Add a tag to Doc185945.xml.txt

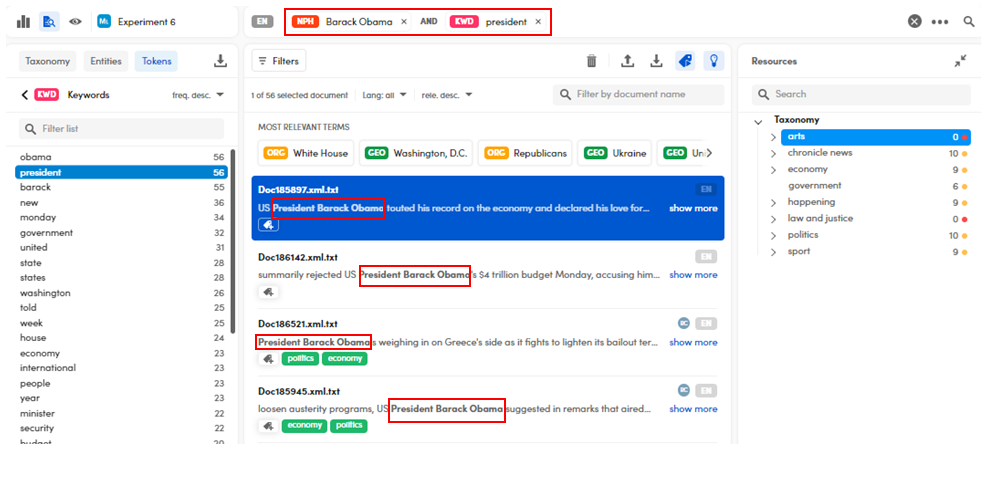[x=268, y=426]
